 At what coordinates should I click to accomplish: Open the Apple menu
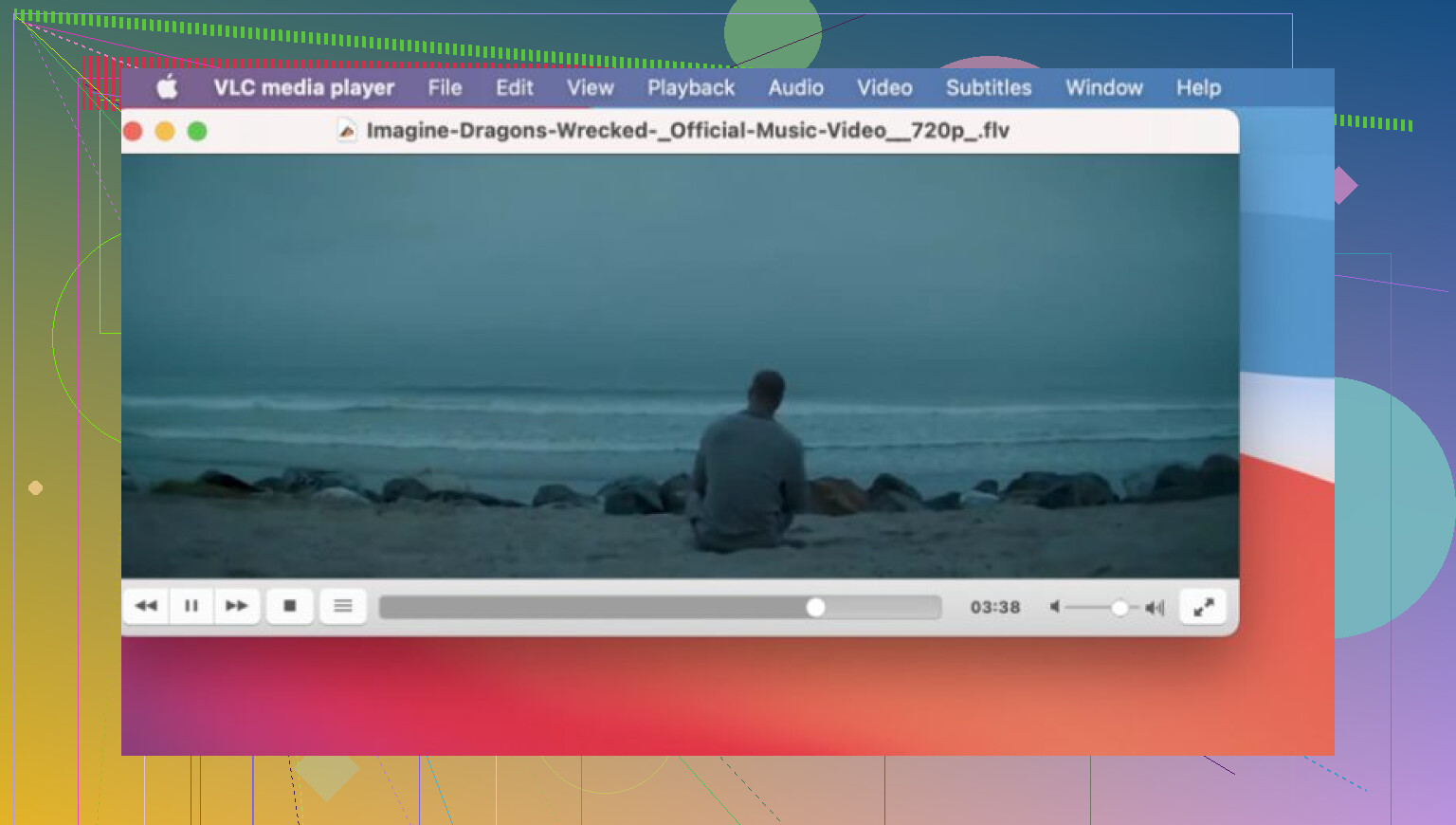coord(168,87)
